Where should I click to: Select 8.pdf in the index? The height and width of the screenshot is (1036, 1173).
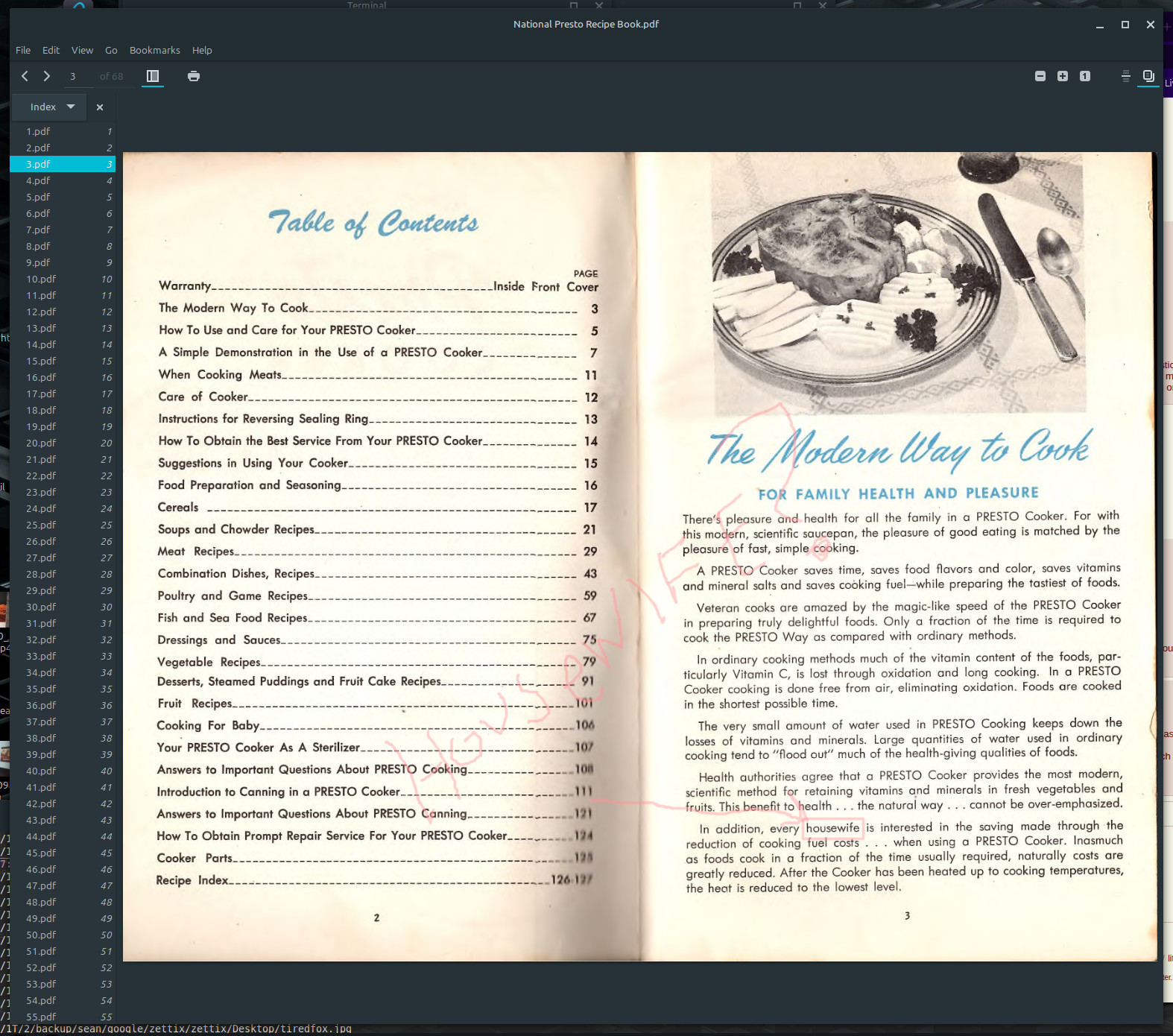pyautogui.click(x=63, y=247)
